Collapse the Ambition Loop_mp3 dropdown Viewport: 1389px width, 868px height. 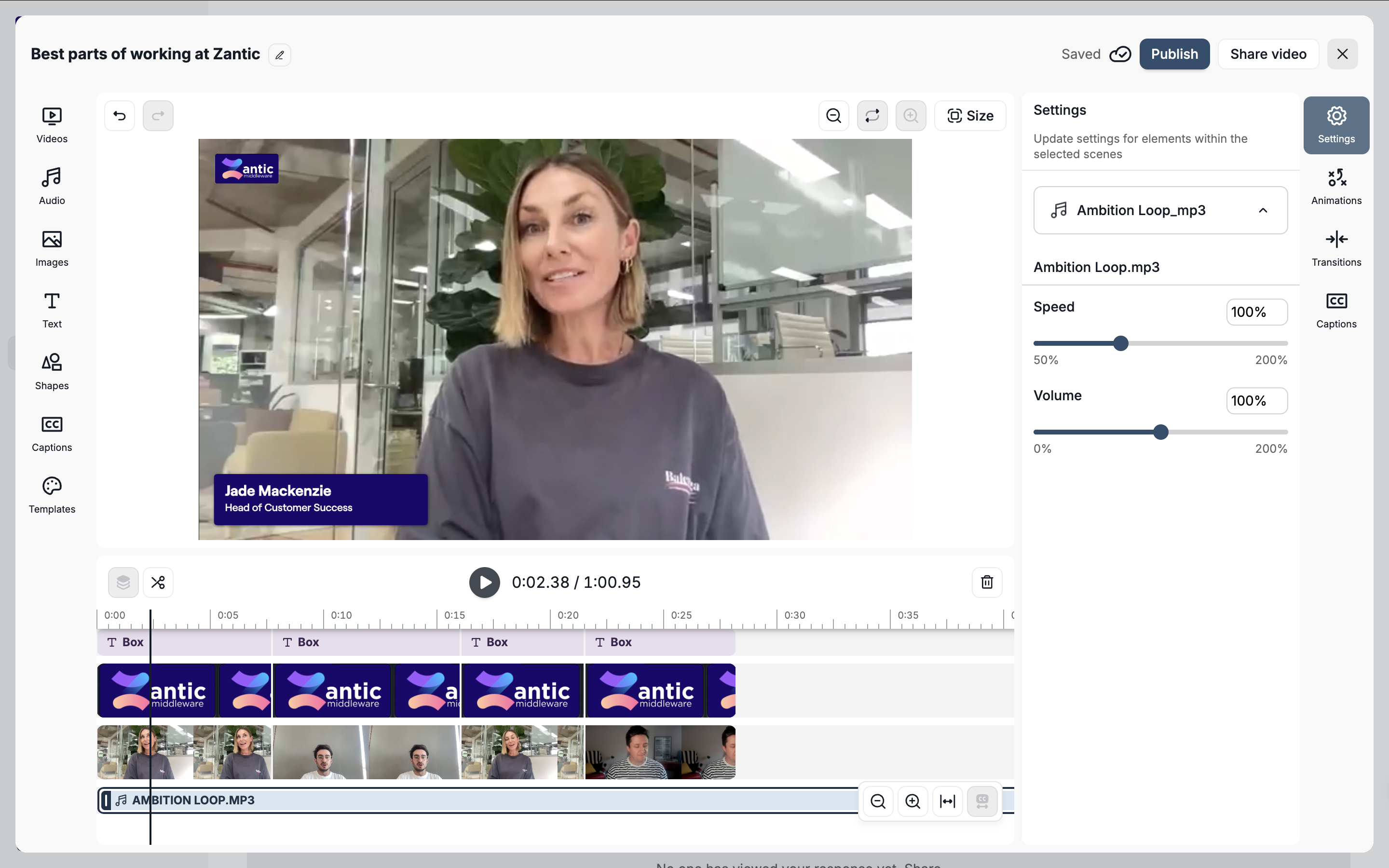(x=1263, y=210)
